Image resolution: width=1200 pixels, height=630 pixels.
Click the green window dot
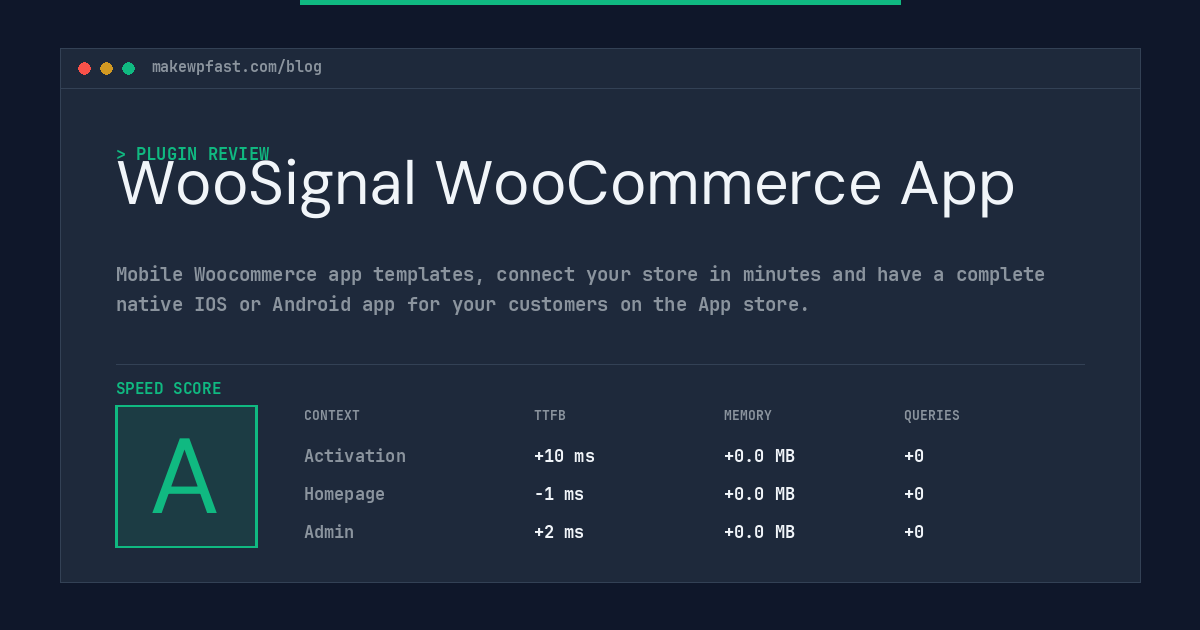tap(128, 68)
